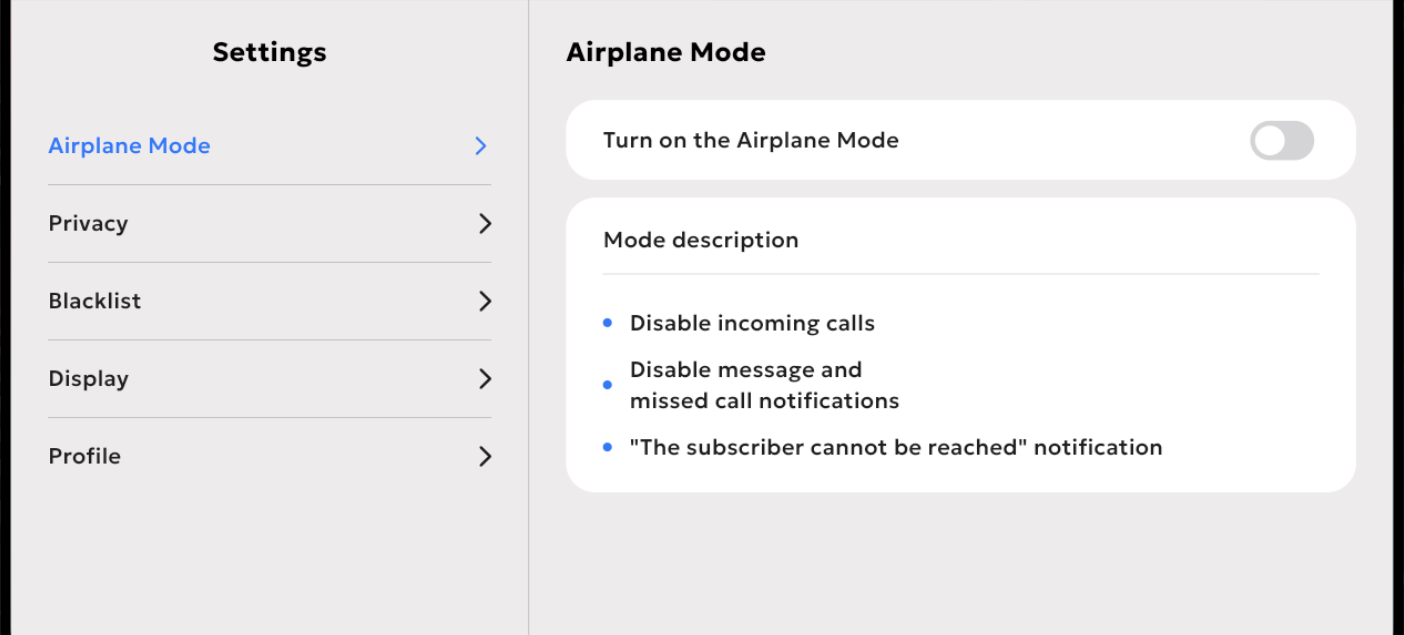Click the missed call notifications bullet text
1404x635 pixels.
pyautogui.click(x=764, y=385)
